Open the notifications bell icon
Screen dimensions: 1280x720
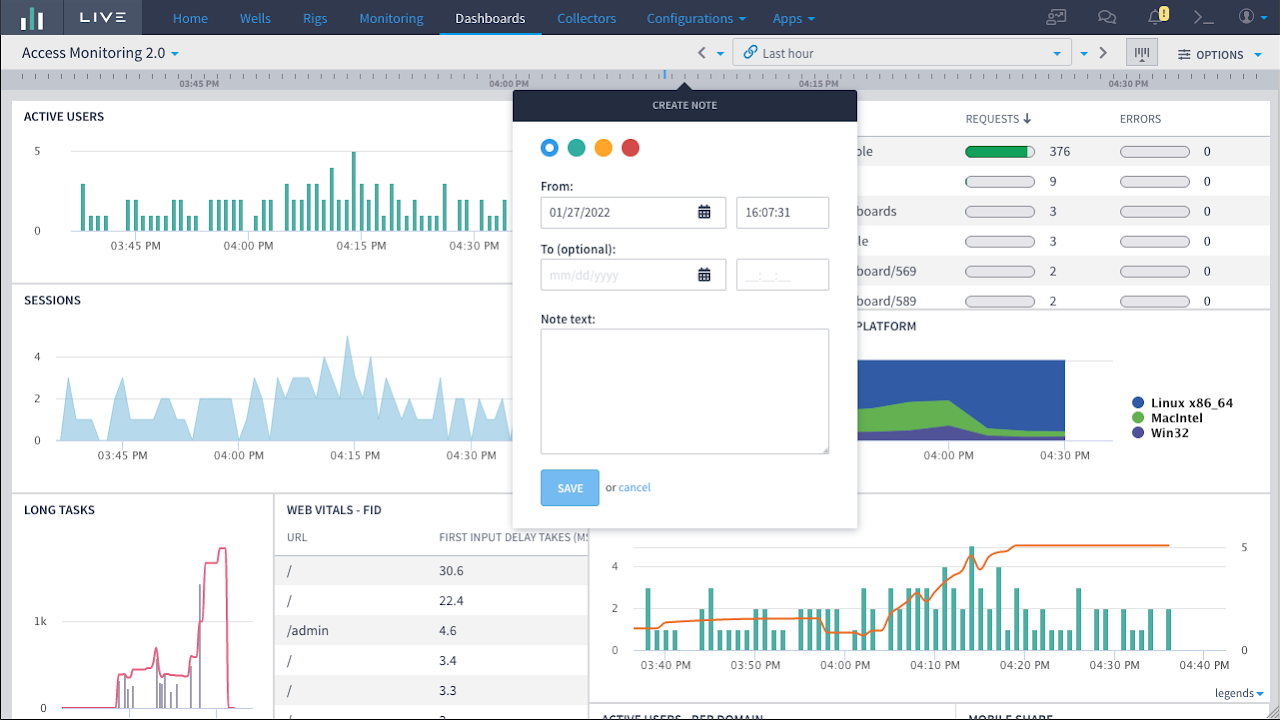coord(1156,17)
